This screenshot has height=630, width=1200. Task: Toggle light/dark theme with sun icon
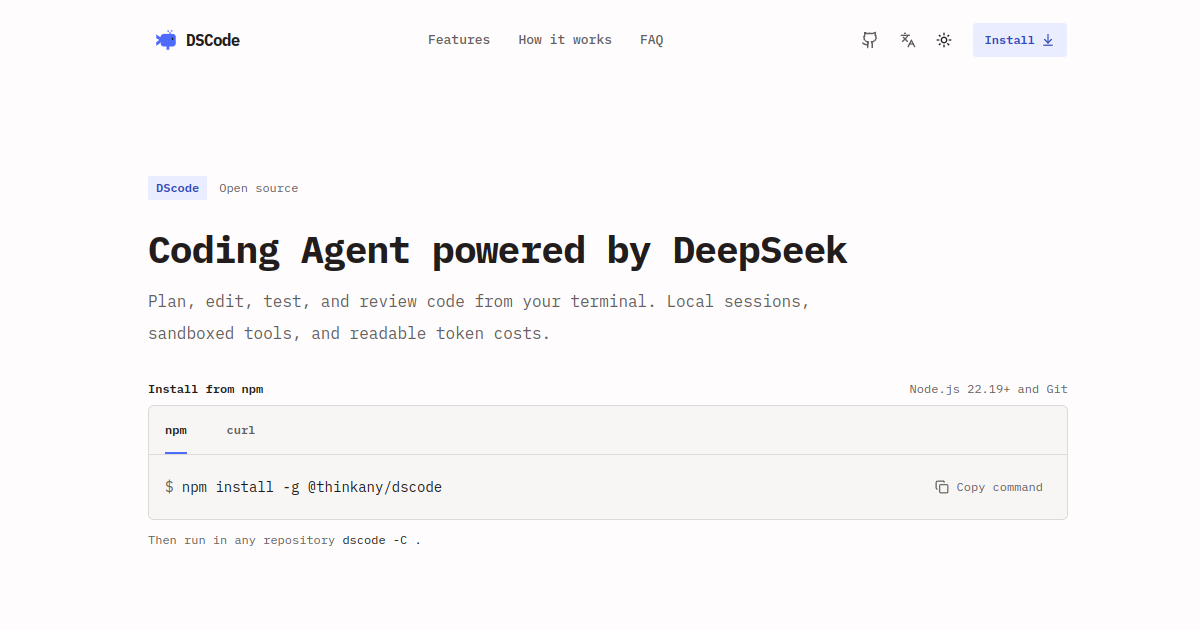pos(944,40)
